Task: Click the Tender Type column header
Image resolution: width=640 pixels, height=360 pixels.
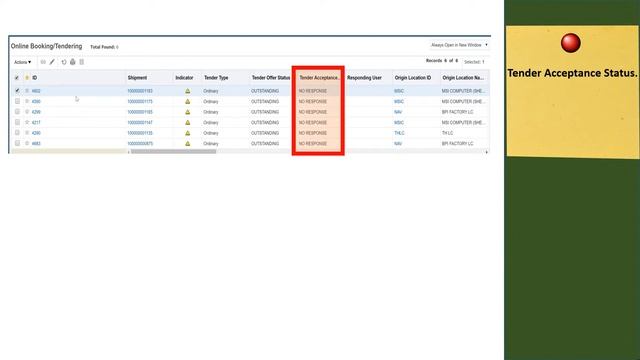Action: coord(216,78)
